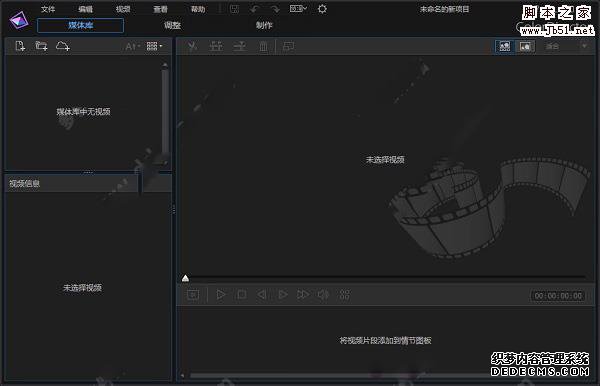Click the fast forward button

coord(303,295)
